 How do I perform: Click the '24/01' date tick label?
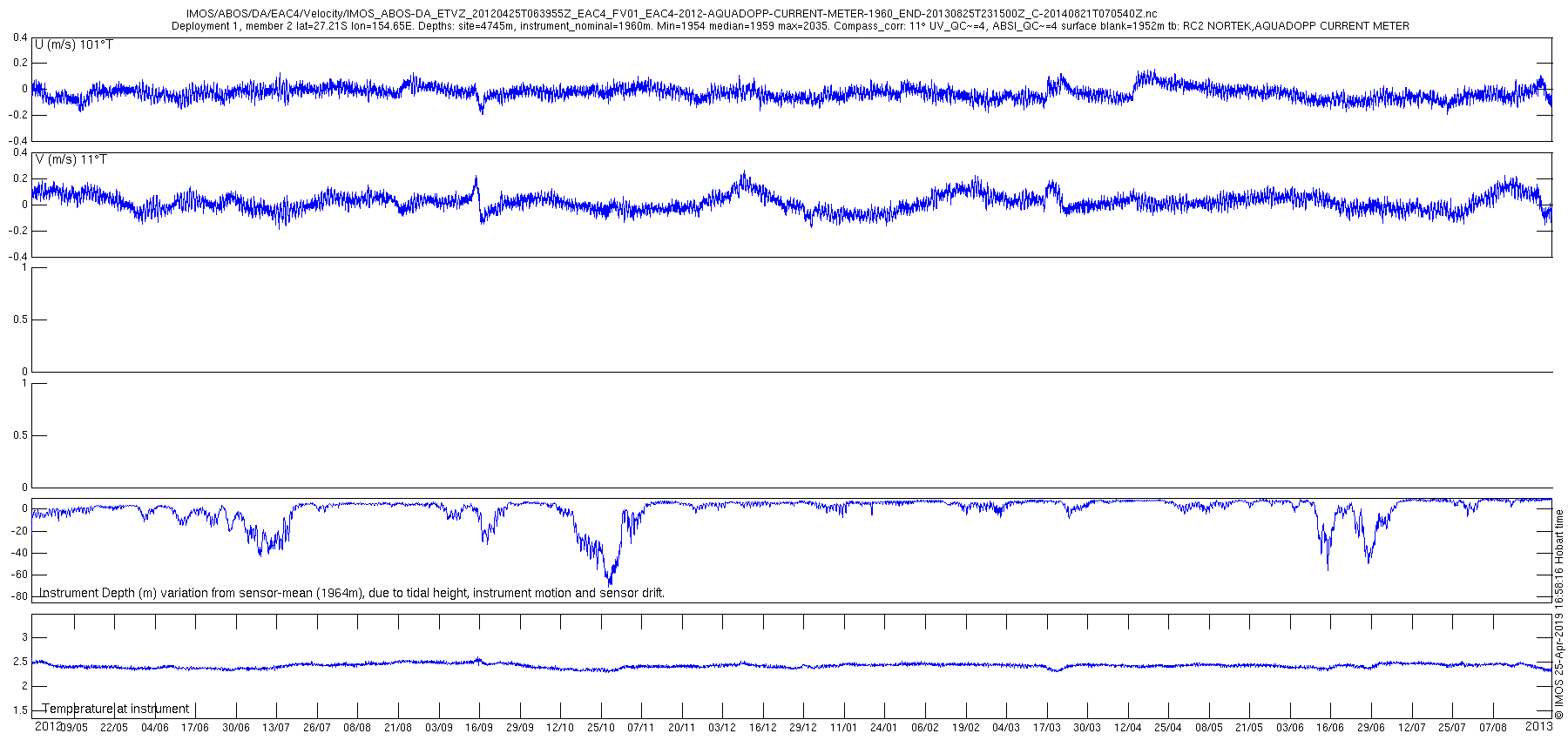click(884, 728)
